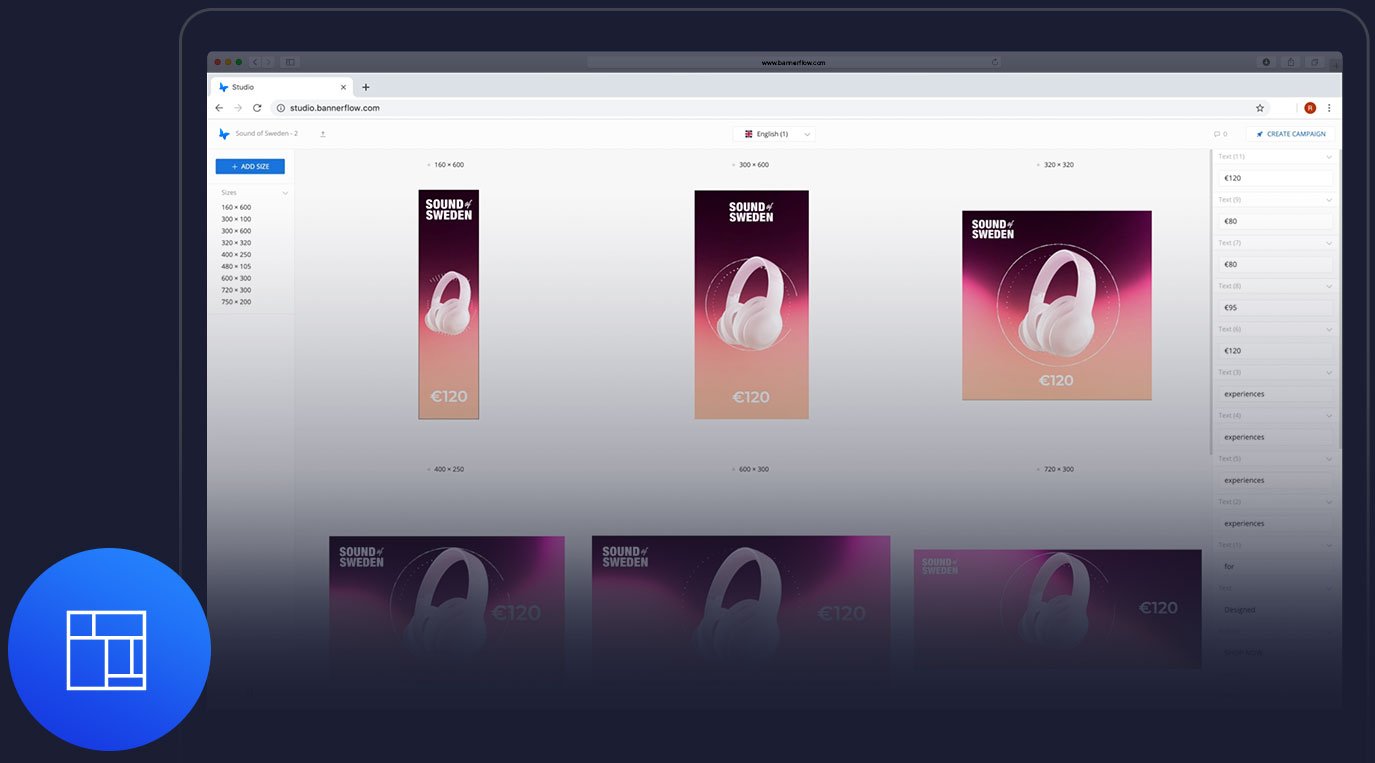1375x763 pixels.
Task: Collapse the Text (5) section chevron
Action: [1329, 459]
